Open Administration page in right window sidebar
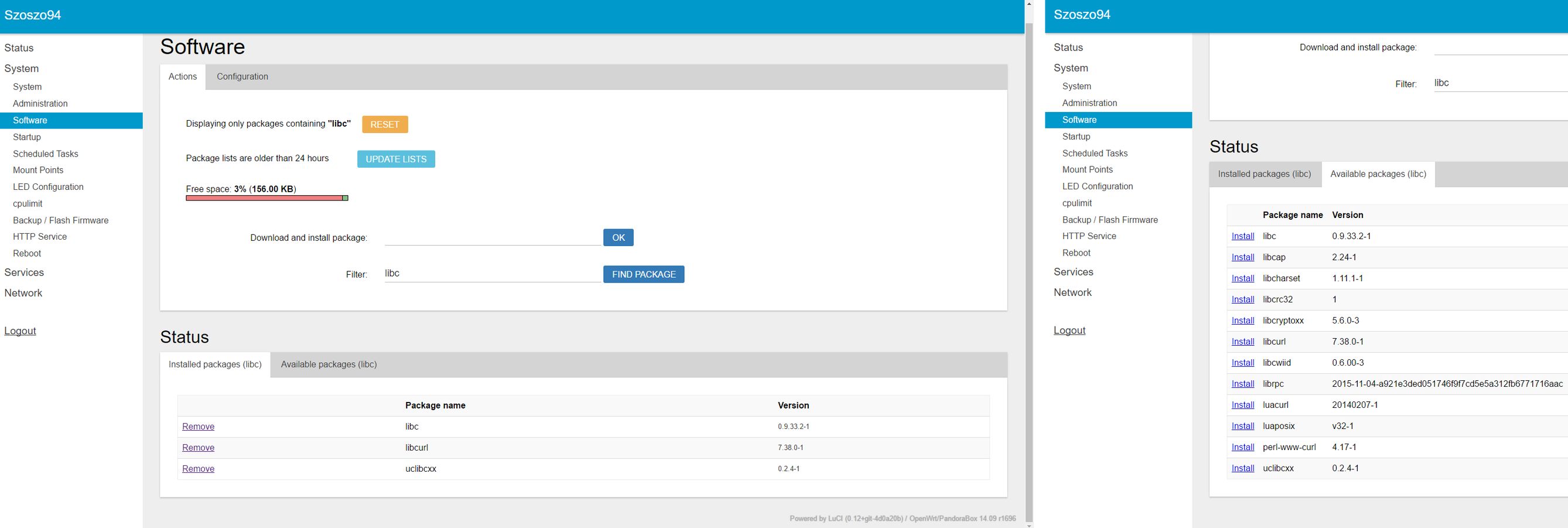The image size is (1568, 528). tap(1089, 103)
